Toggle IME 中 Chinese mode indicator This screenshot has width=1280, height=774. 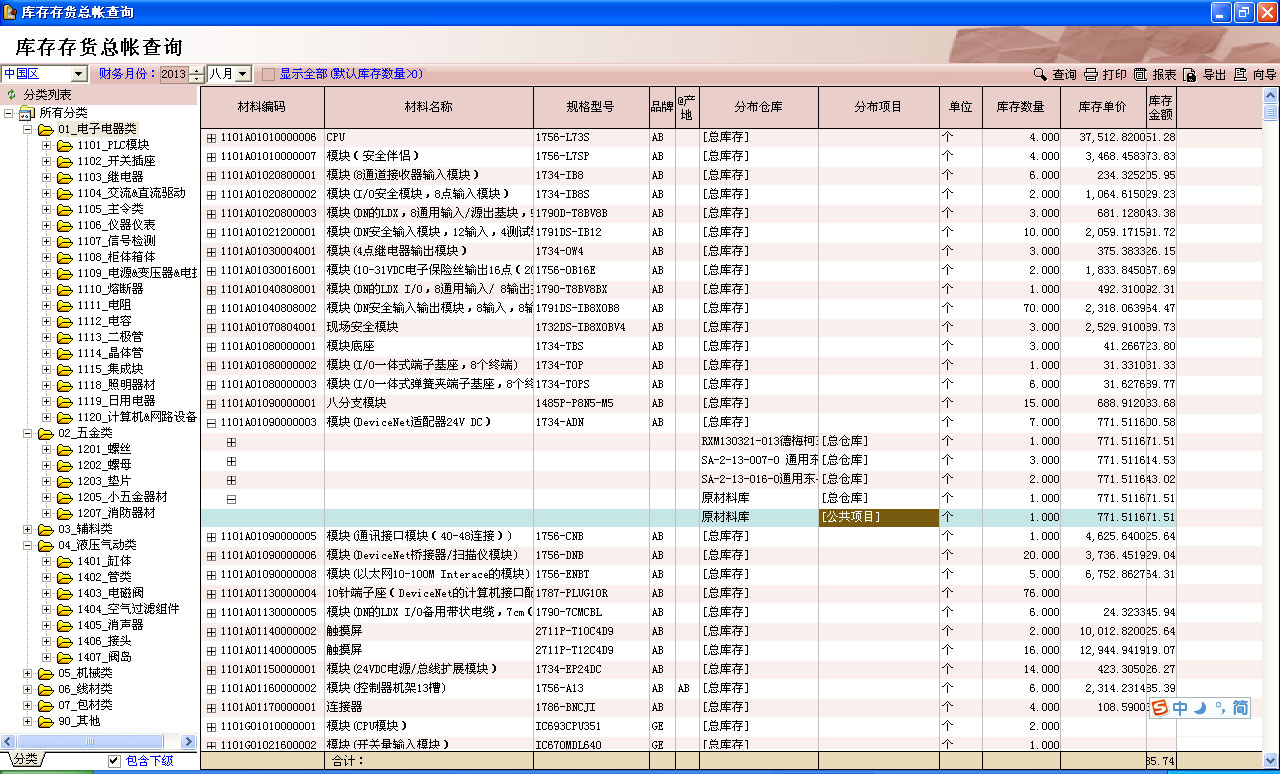(1181, 708)
